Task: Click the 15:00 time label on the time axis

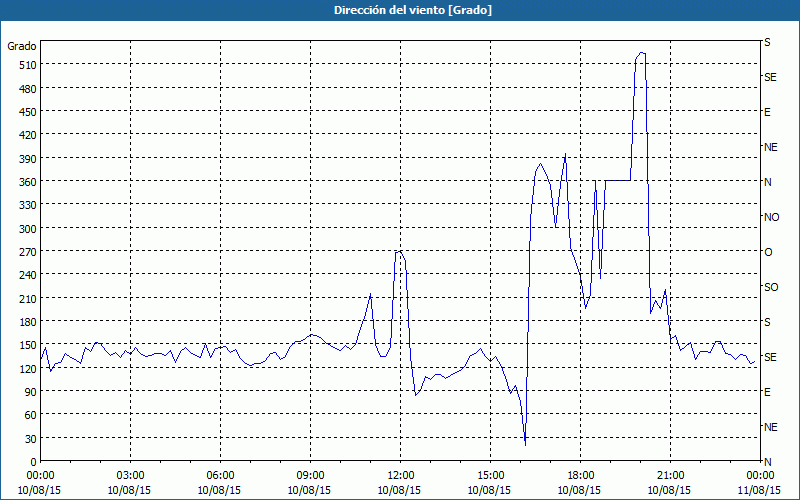Action: coord(490,476)
